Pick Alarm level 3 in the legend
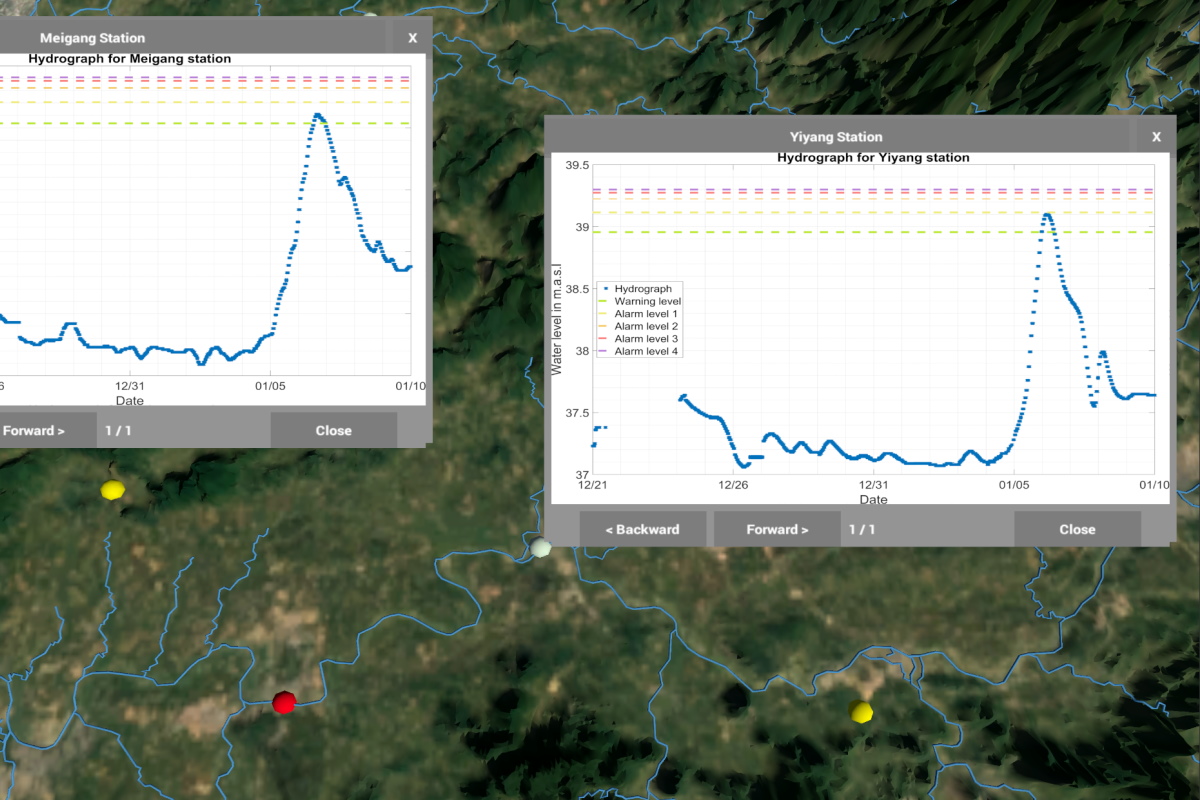Image resolution: width=1200 pixels, height=800 pixels. 646,339
